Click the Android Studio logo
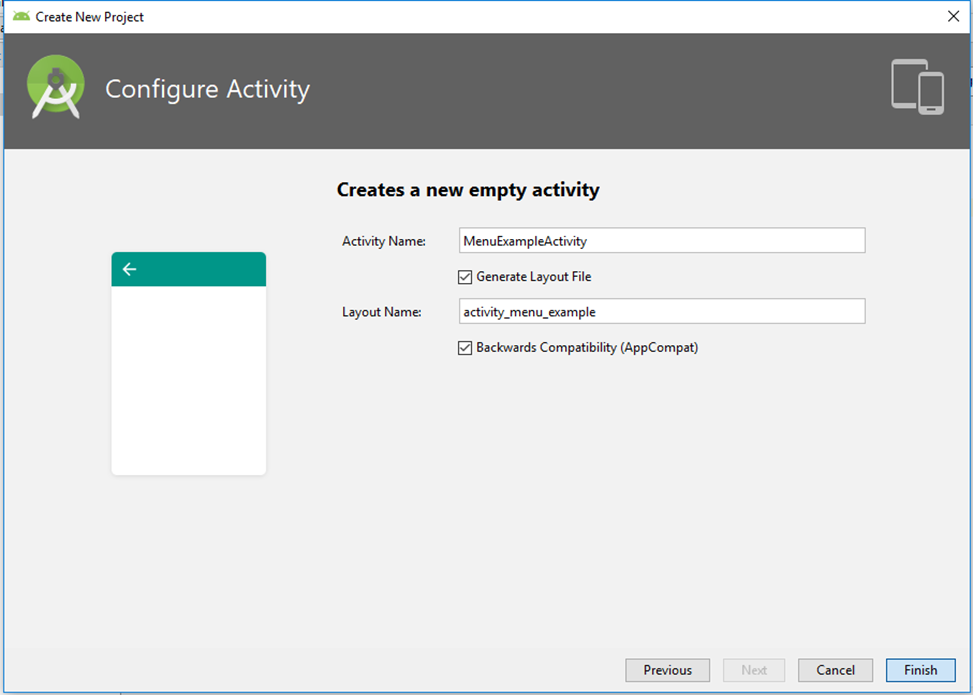 coord(56,87)
